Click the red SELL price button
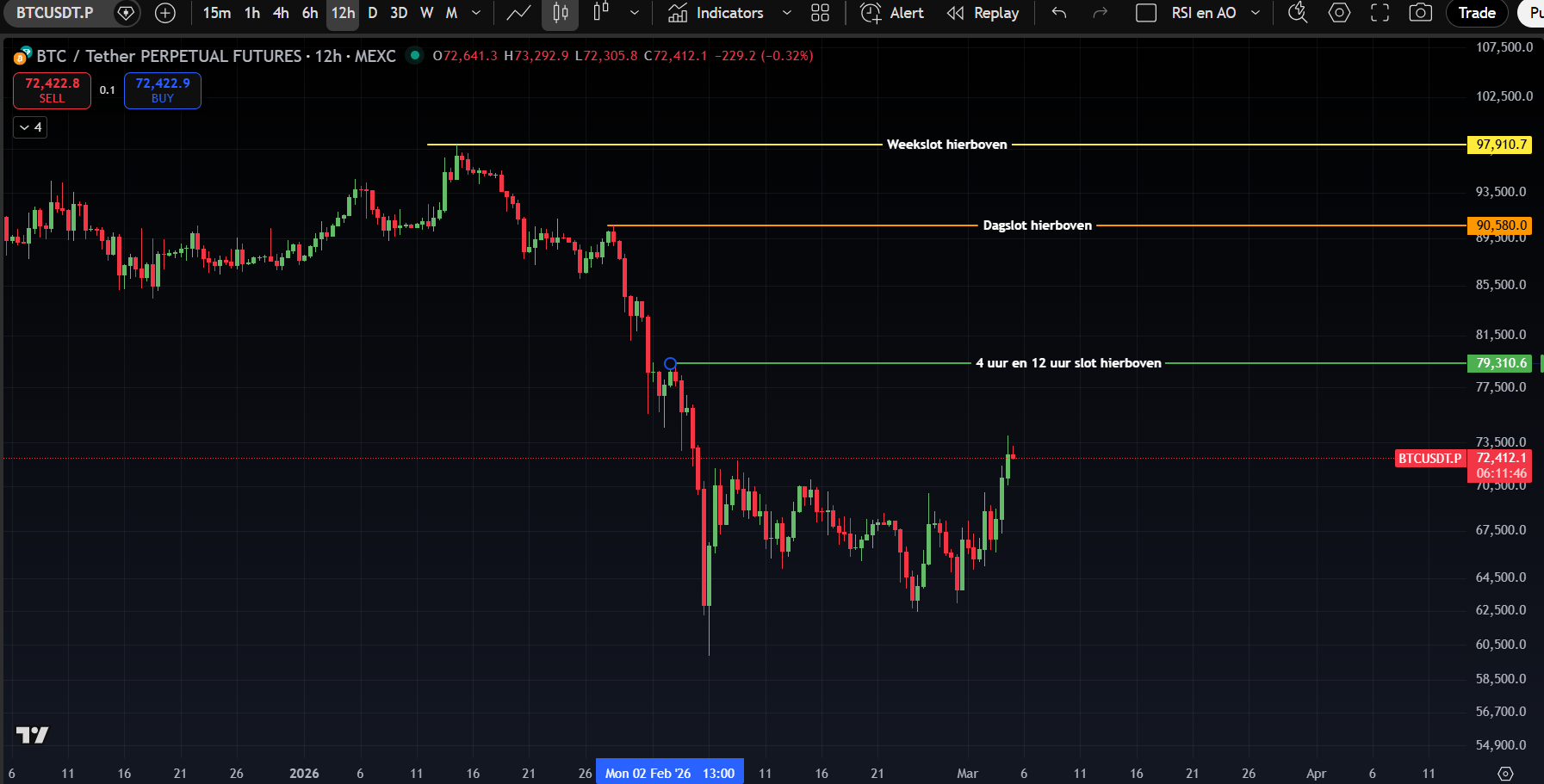Screen dimensions: 1544x784 pyautogui.click(x=52, y=90)
